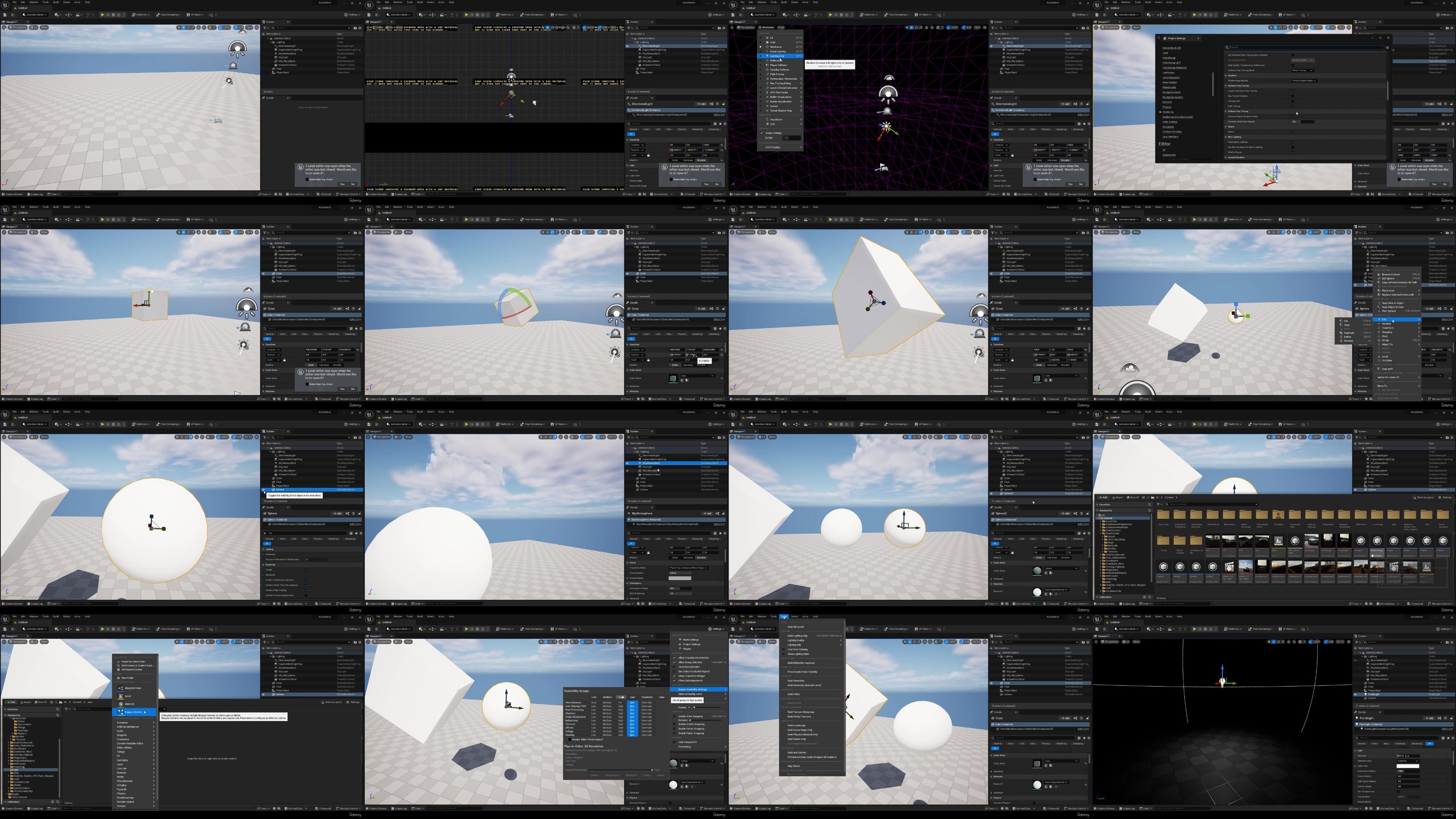Click the Plugins icon in the Settings menu
Screen dimensions: 1456x819
pyautogui.click(x=680, y=649)
